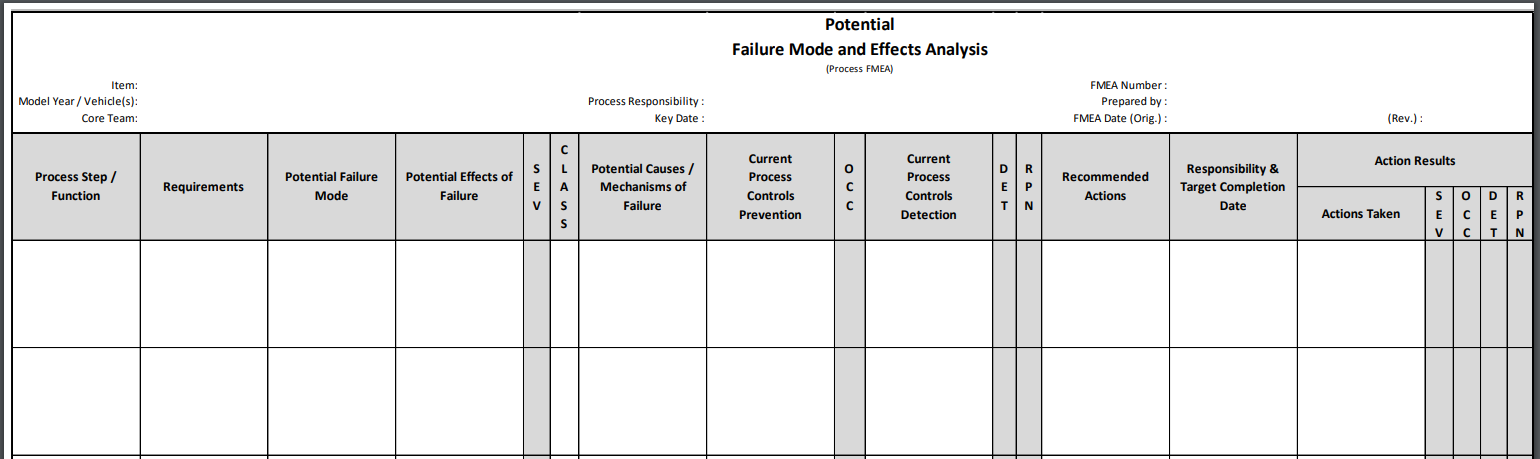Click Current Process Controls Prevention header
The width and height of the screenshot is (1540, 459).
tap(770, 186)
